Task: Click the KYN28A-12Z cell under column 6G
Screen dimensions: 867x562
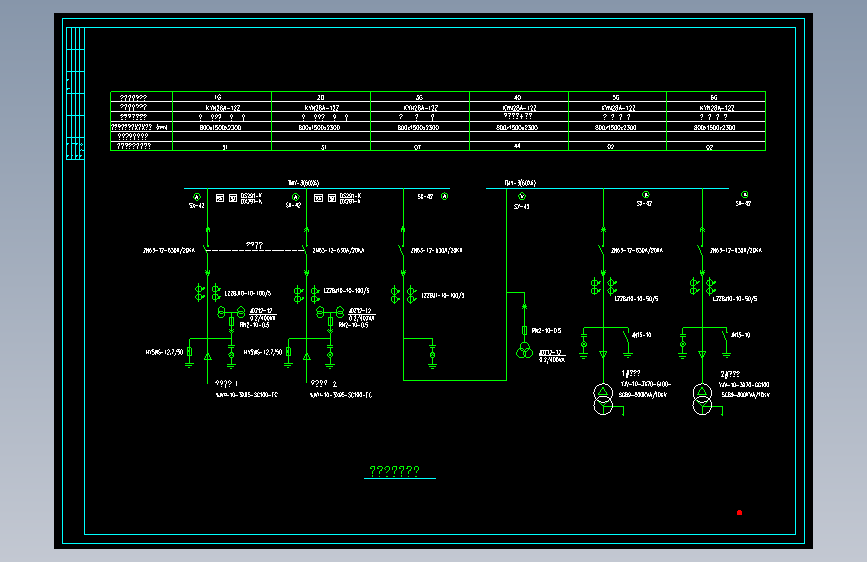Action: click(717, 107)
